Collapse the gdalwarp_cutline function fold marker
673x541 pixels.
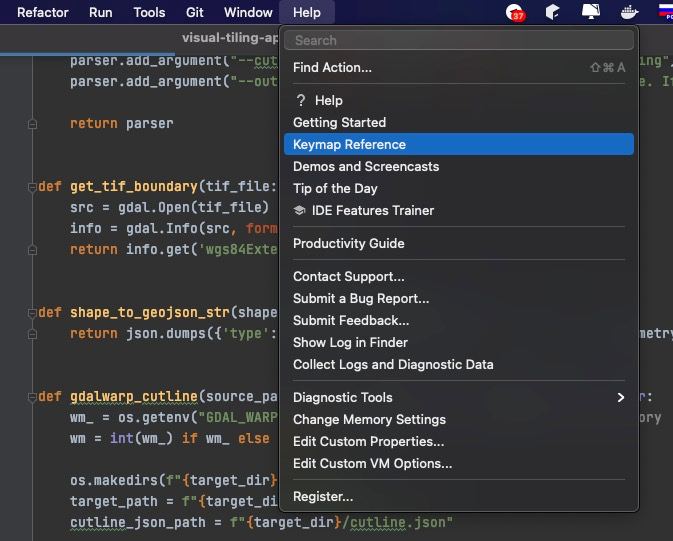(x=32, y=397)
